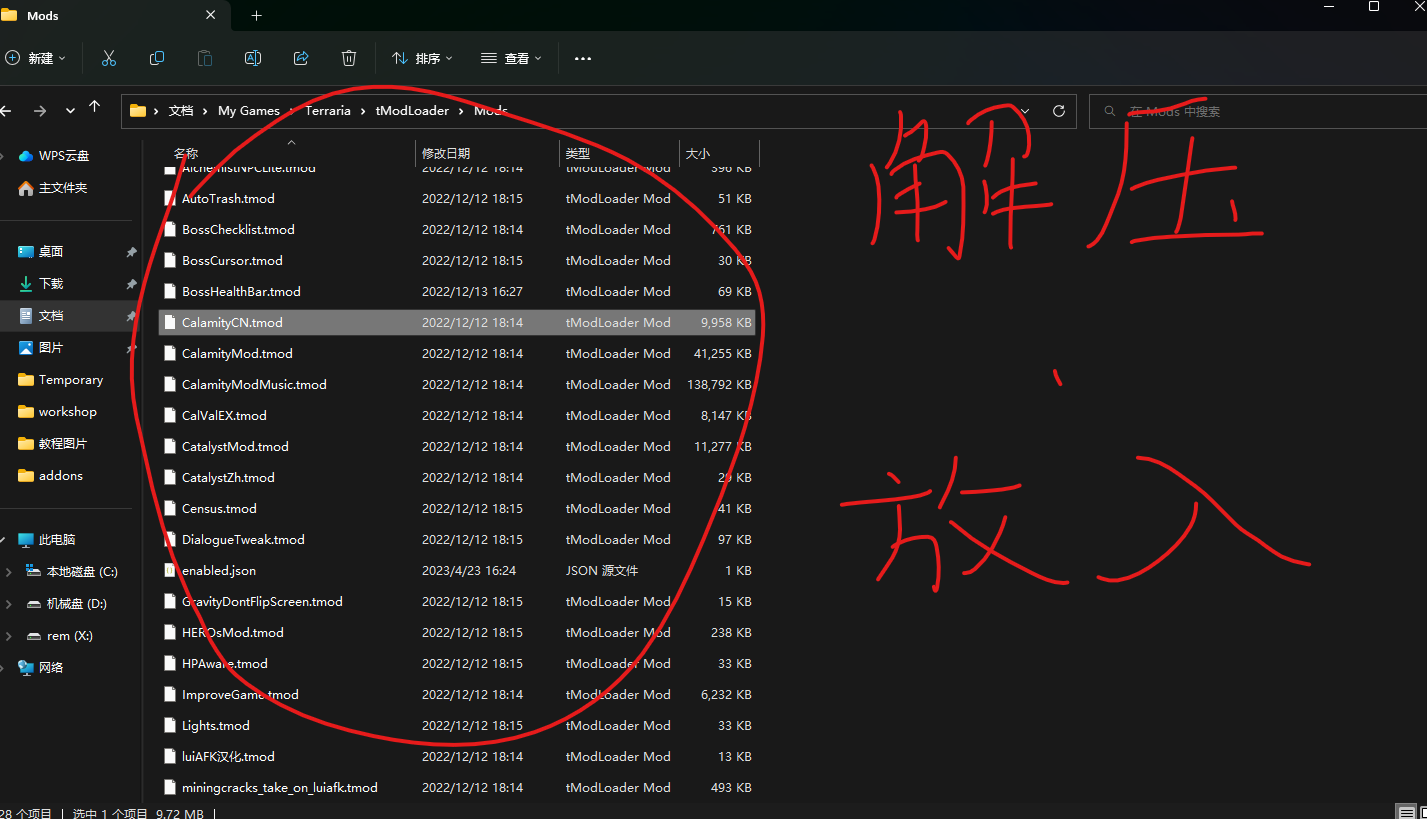
Task: Select the luiAFK汉化.tmod file
Action: [457, 757]
